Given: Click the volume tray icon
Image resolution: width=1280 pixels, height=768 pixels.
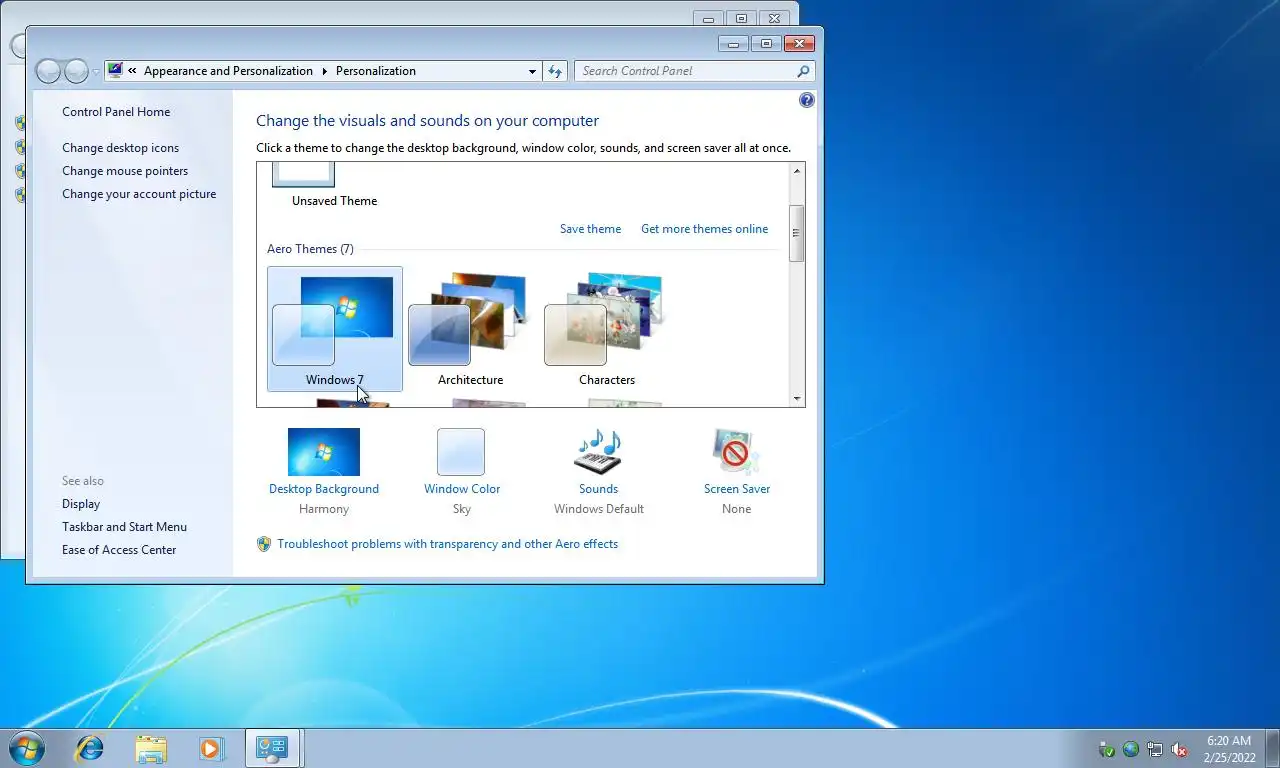Looking at the screenshot, I should (1180, 749).
